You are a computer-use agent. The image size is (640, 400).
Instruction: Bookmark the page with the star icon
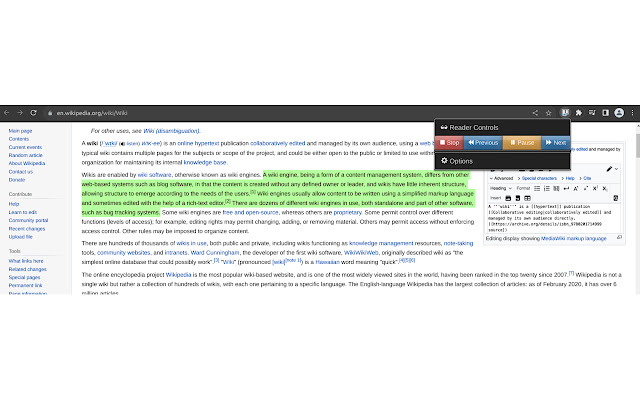549,113
